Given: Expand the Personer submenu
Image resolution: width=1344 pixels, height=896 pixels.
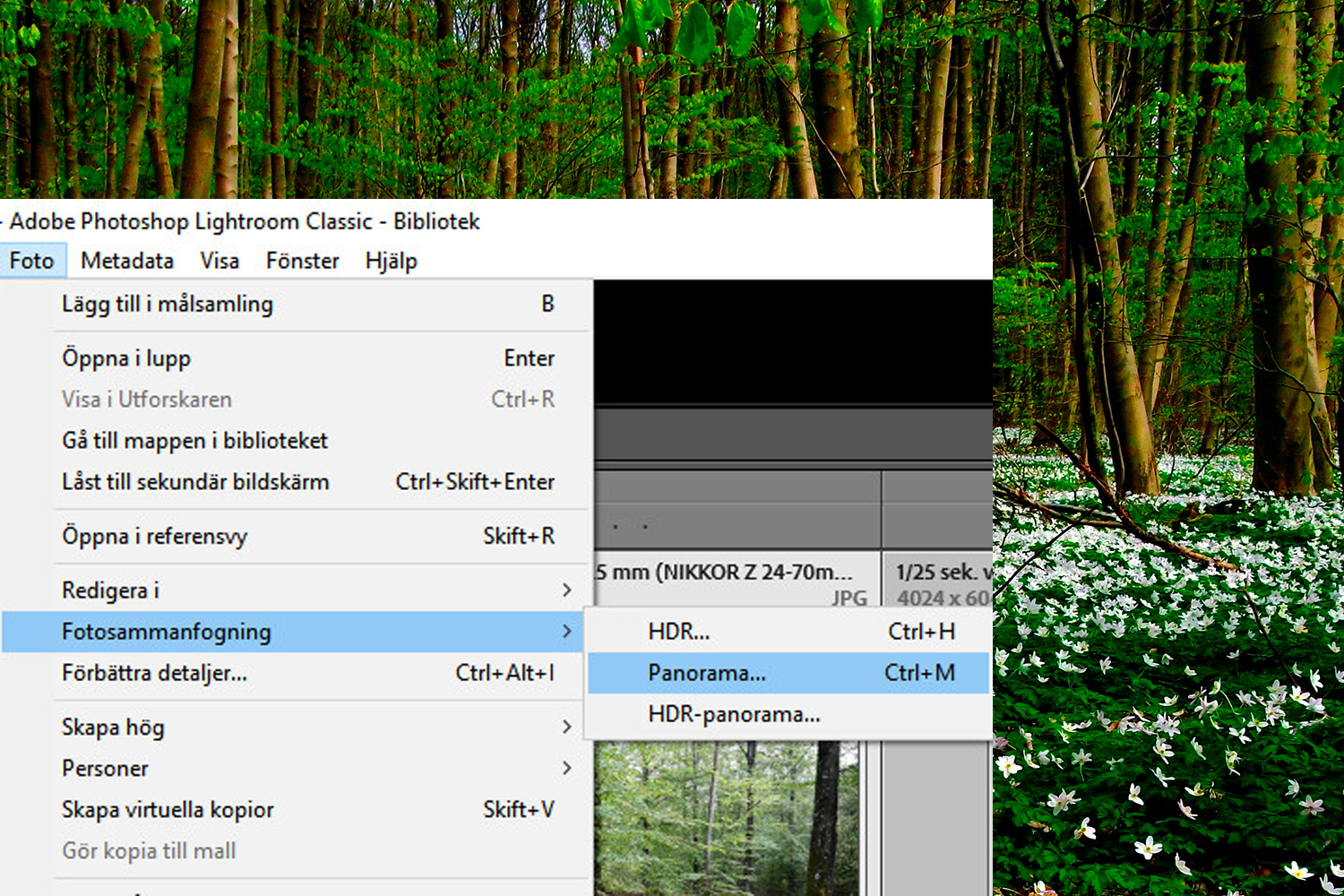Looking at the screenshot, I should coord(104,769).
